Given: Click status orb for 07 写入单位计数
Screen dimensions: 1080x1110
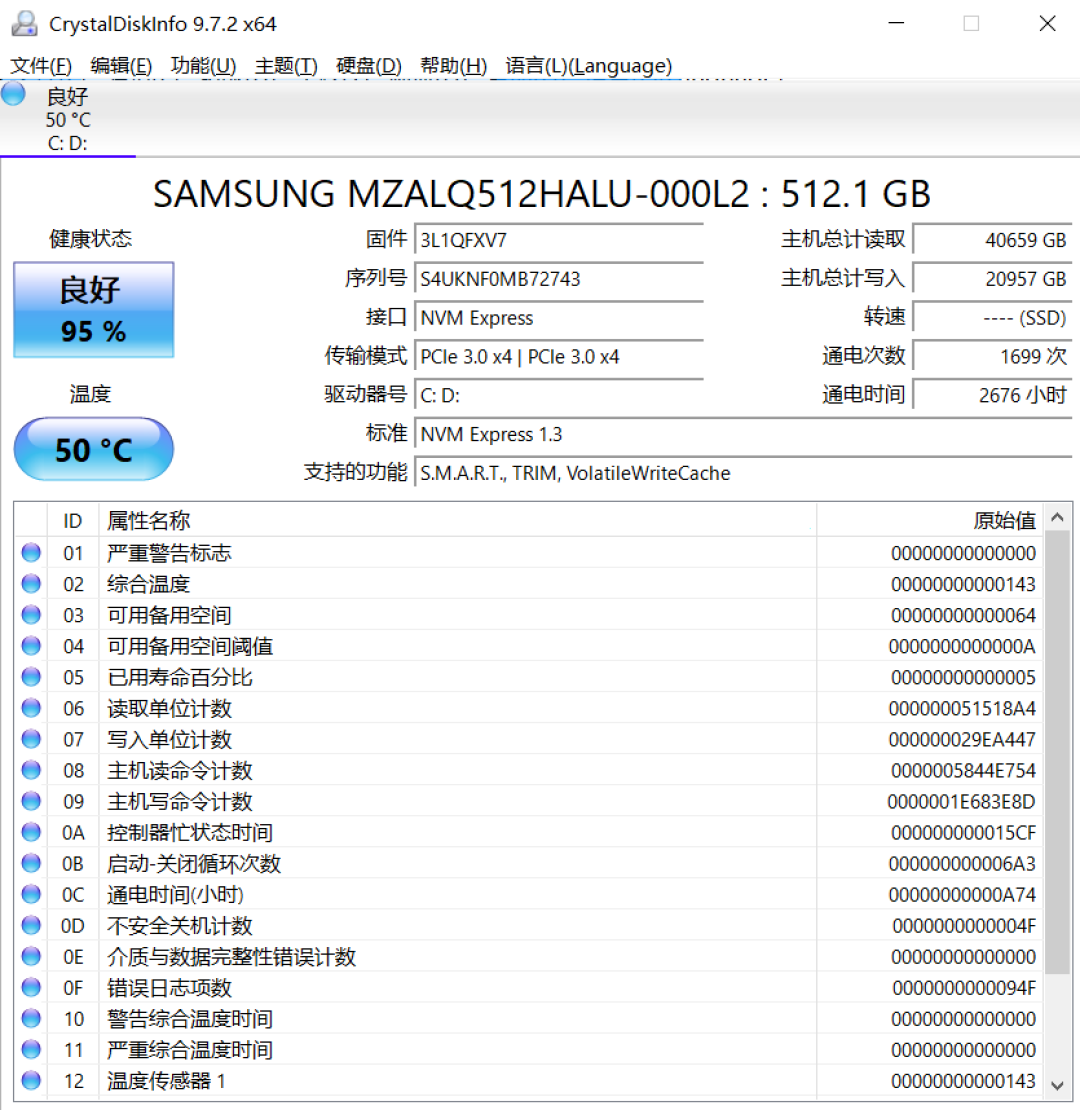Looking at the screenshot, I should [x=31, y=739].
